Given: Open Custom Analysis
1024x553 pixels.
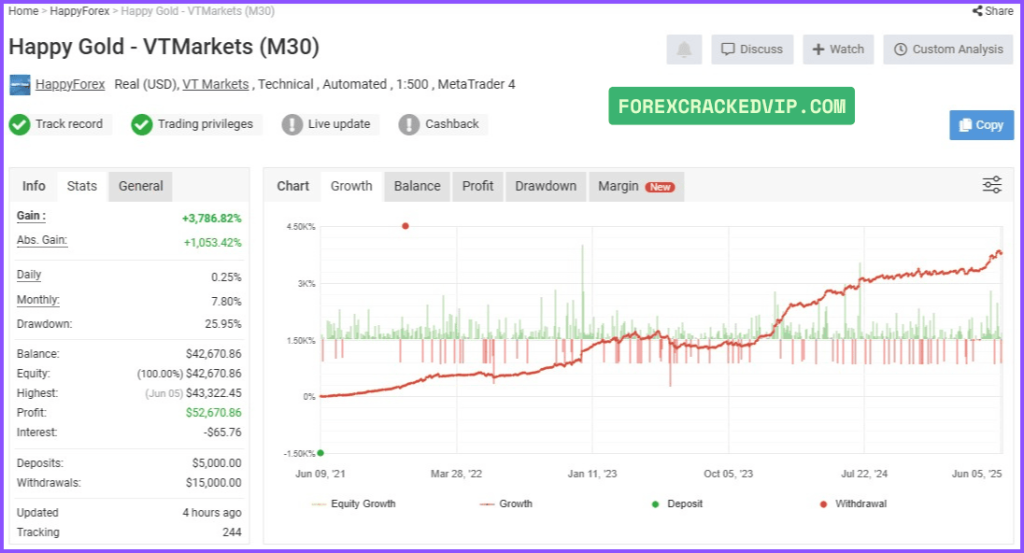Looking at the screenshot, I should [x=948, y=50].
